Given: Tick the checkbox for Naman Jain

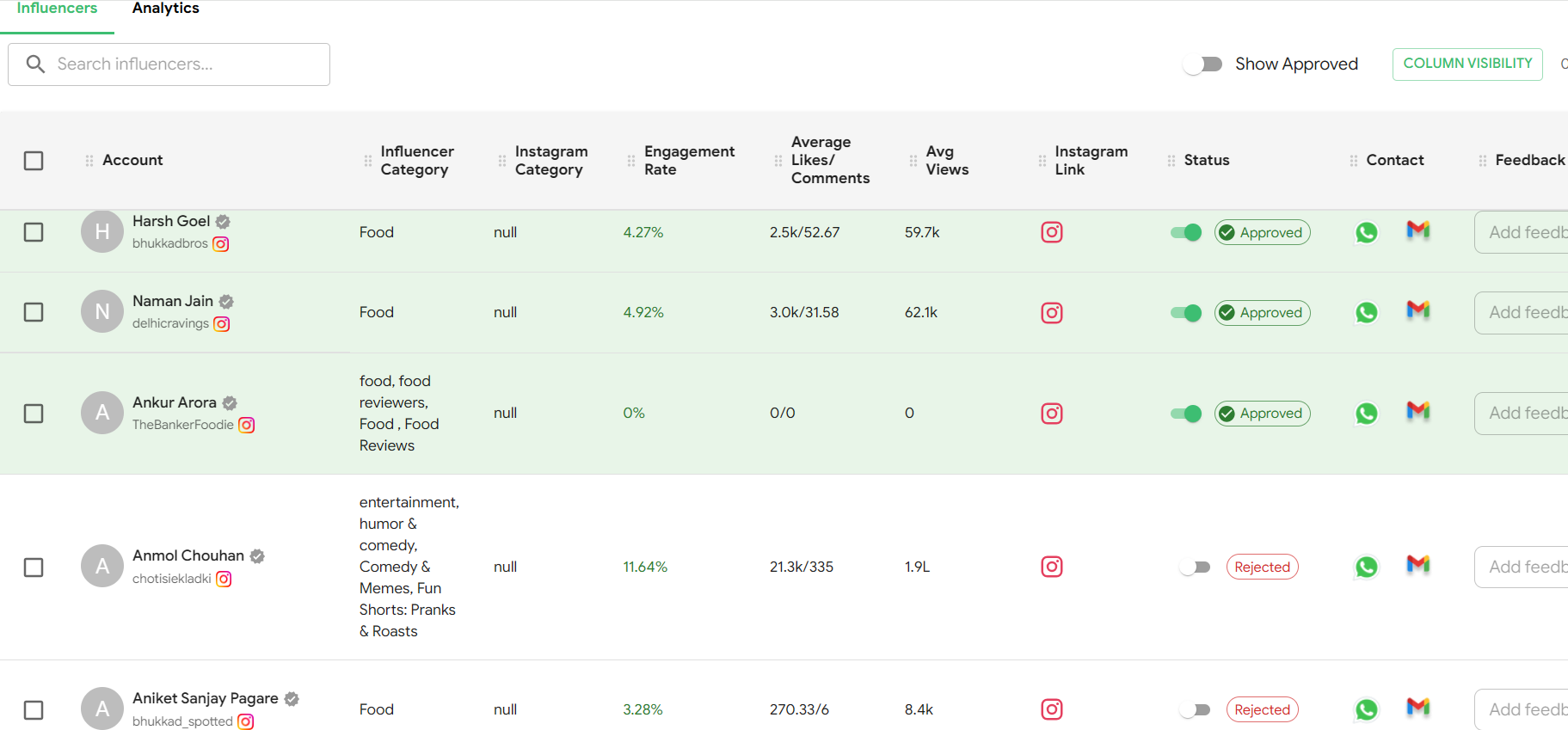Looking at the screenshot, I should coord(34,312).
